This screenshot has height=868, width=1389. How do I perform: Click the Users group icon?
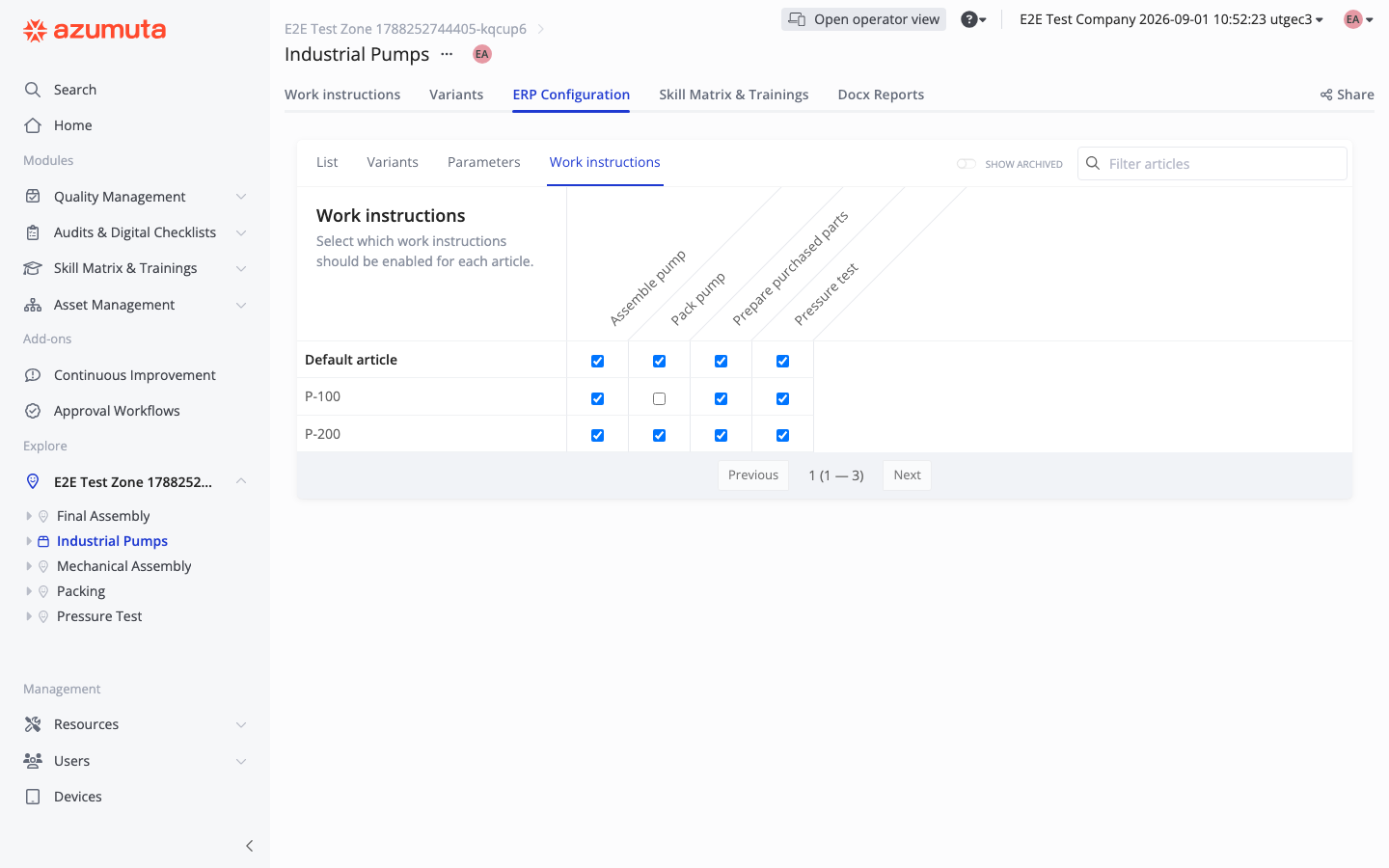(x=33, y=761)
